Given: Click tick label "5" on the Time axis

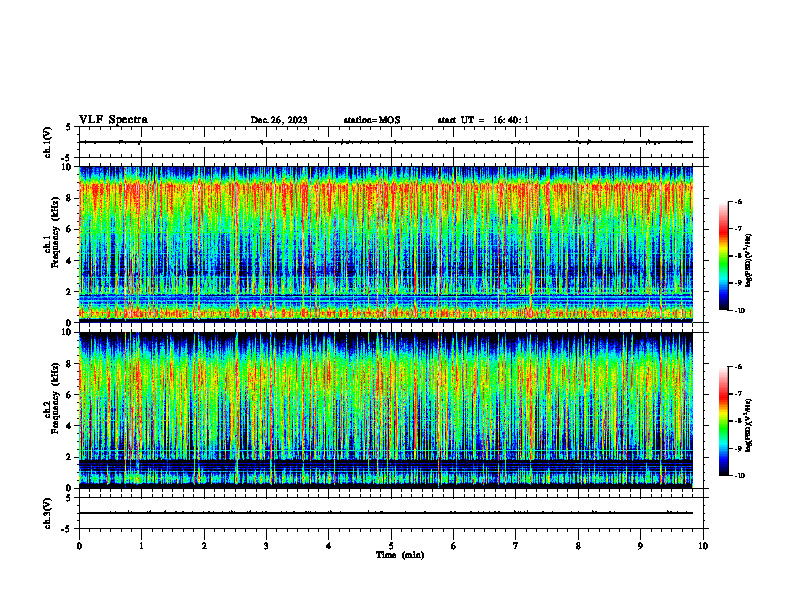Looking at the screenshot, I should tap(391, 546).
